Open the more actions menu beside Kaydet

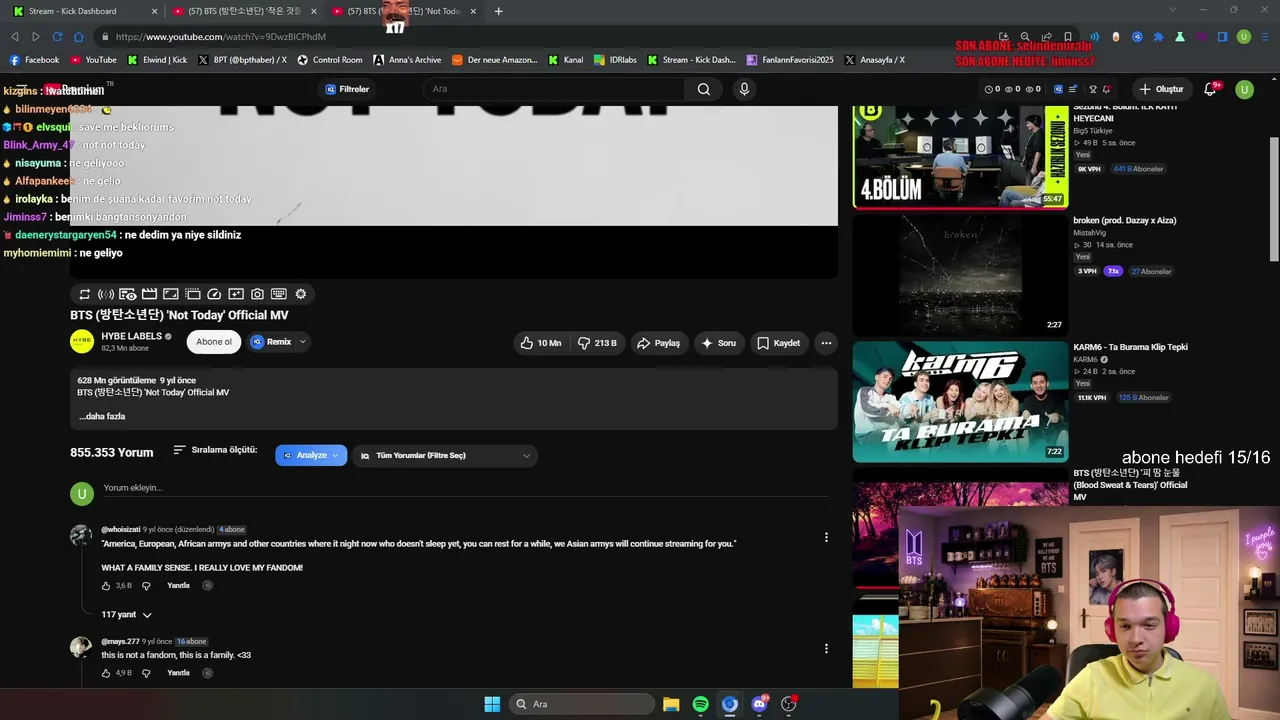tap(826, 343)
